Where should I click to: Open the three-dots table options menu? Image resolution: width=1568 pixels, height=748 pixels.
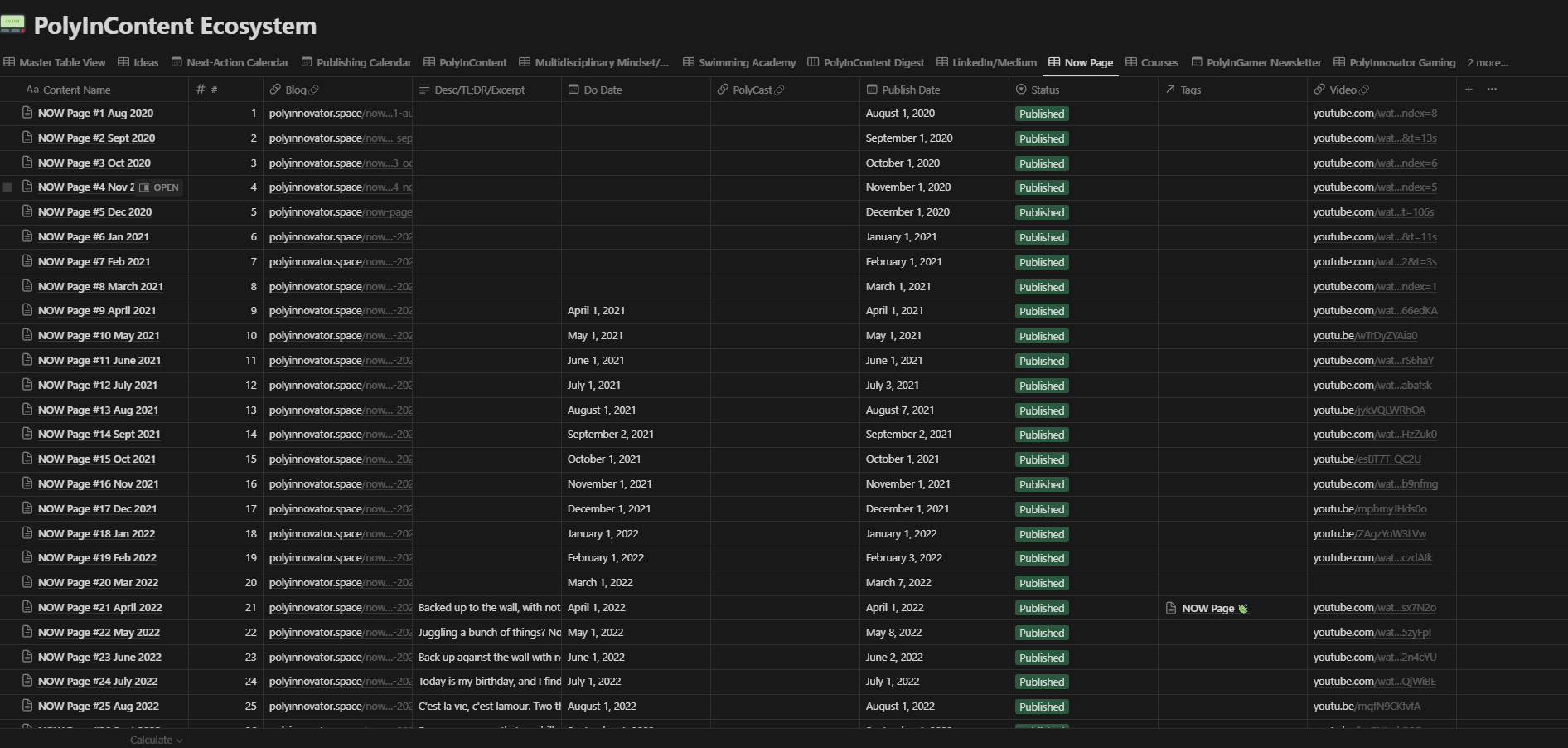[1492, 90]
